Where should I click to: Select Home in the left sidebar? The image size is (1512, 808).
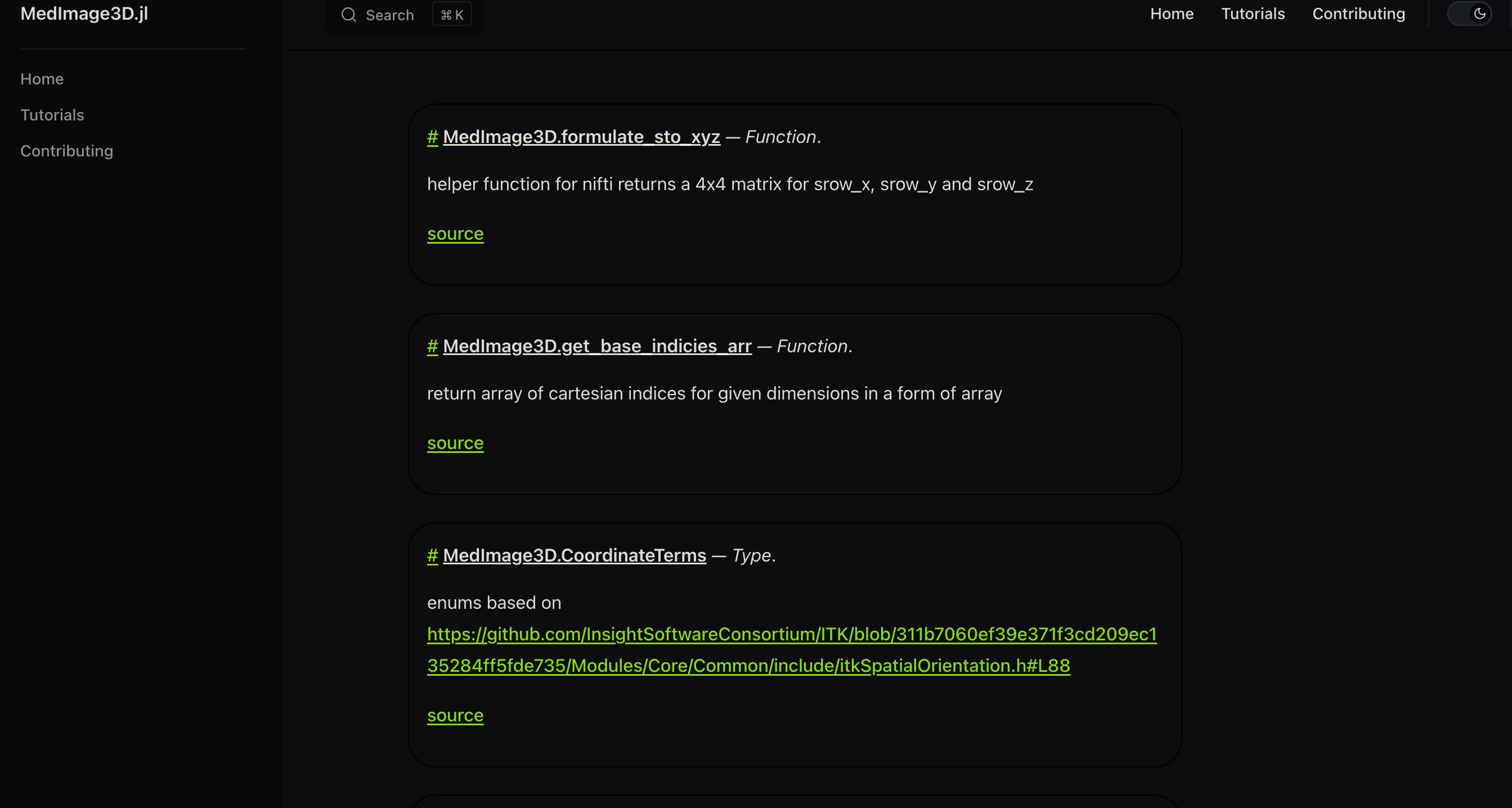tap(42, 79)
